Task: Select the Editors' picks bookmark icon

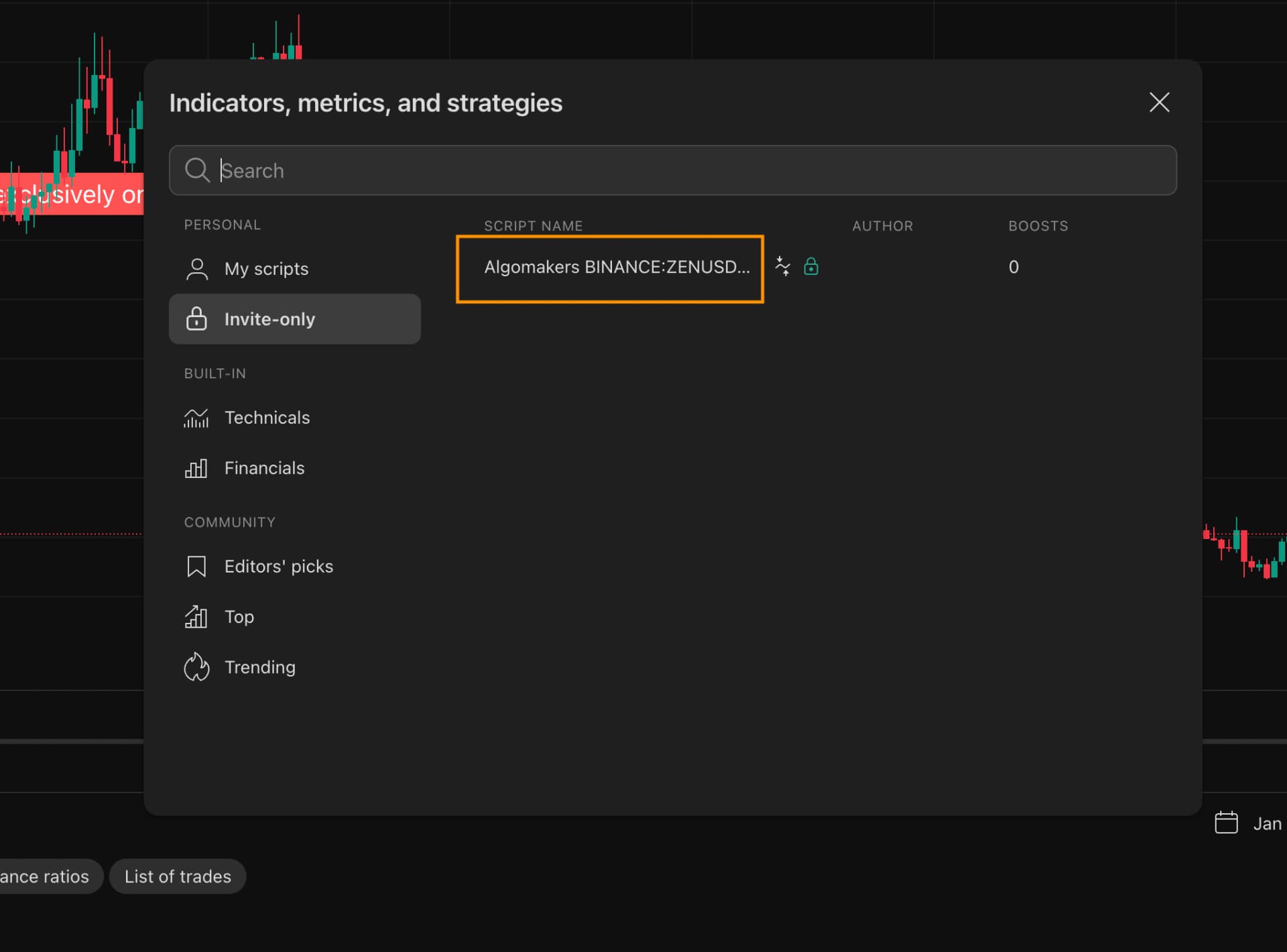Action: [x=196, y=567]
